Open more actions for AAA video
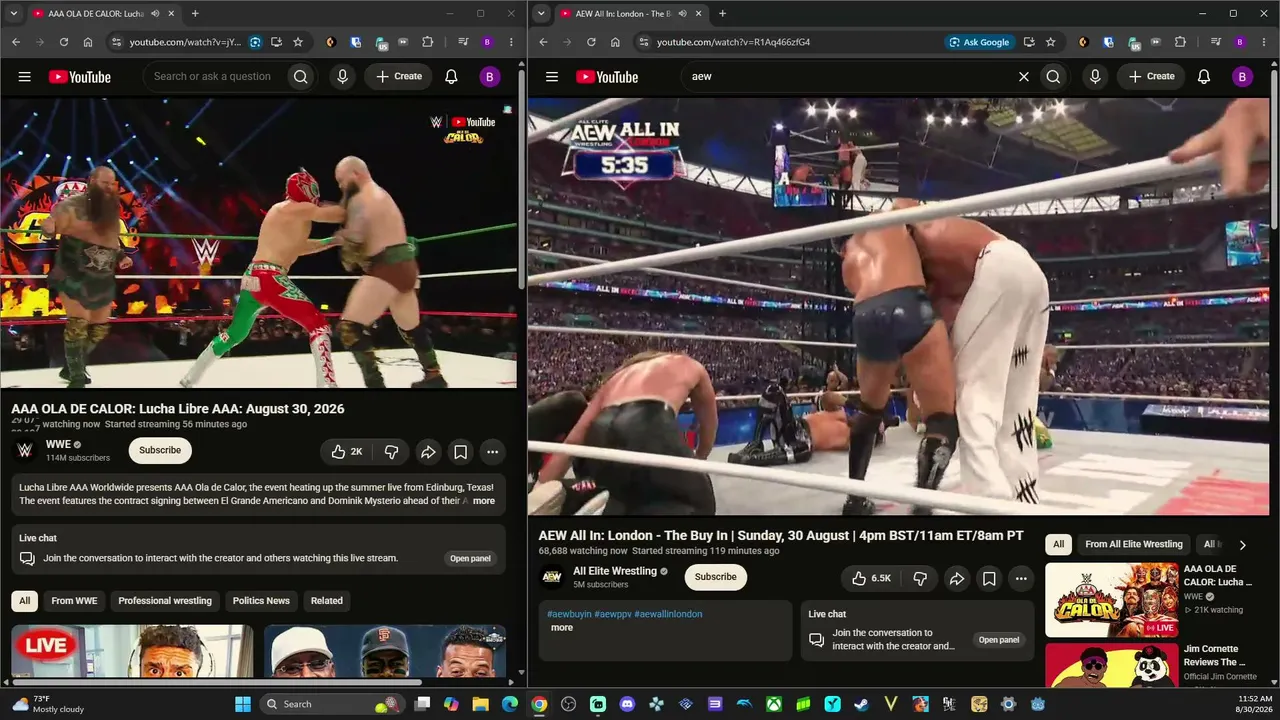The image size is (1280, 720). [x=493, y=452]
